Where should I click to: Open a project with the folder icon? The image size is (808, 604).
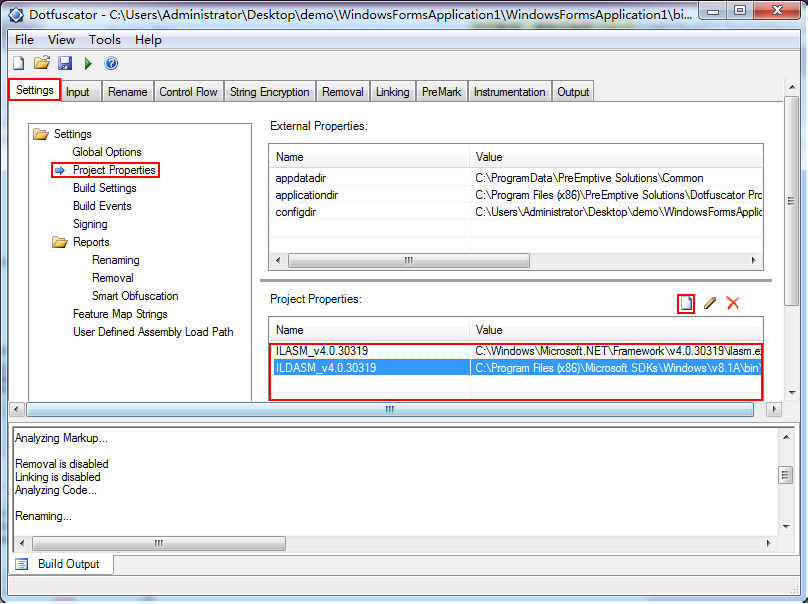click(42, 63)
